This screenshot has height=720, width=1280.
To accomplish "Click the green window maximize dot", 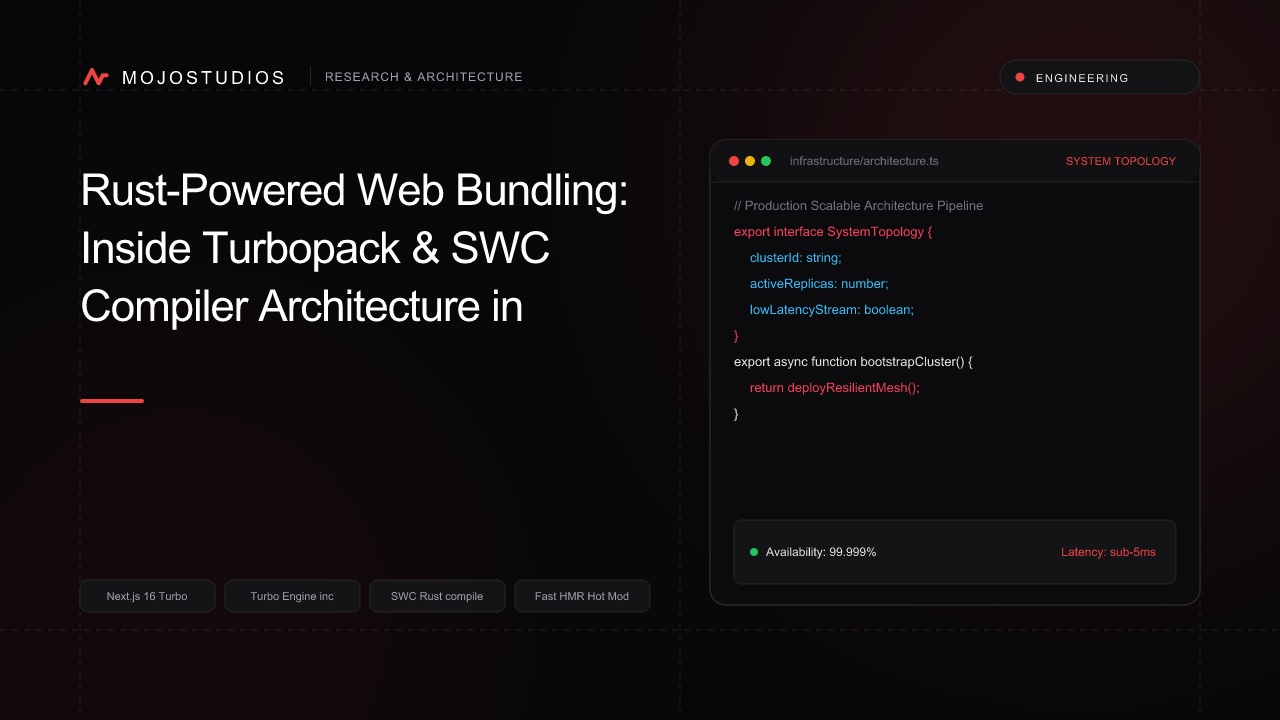I will [x=766, y=161].
